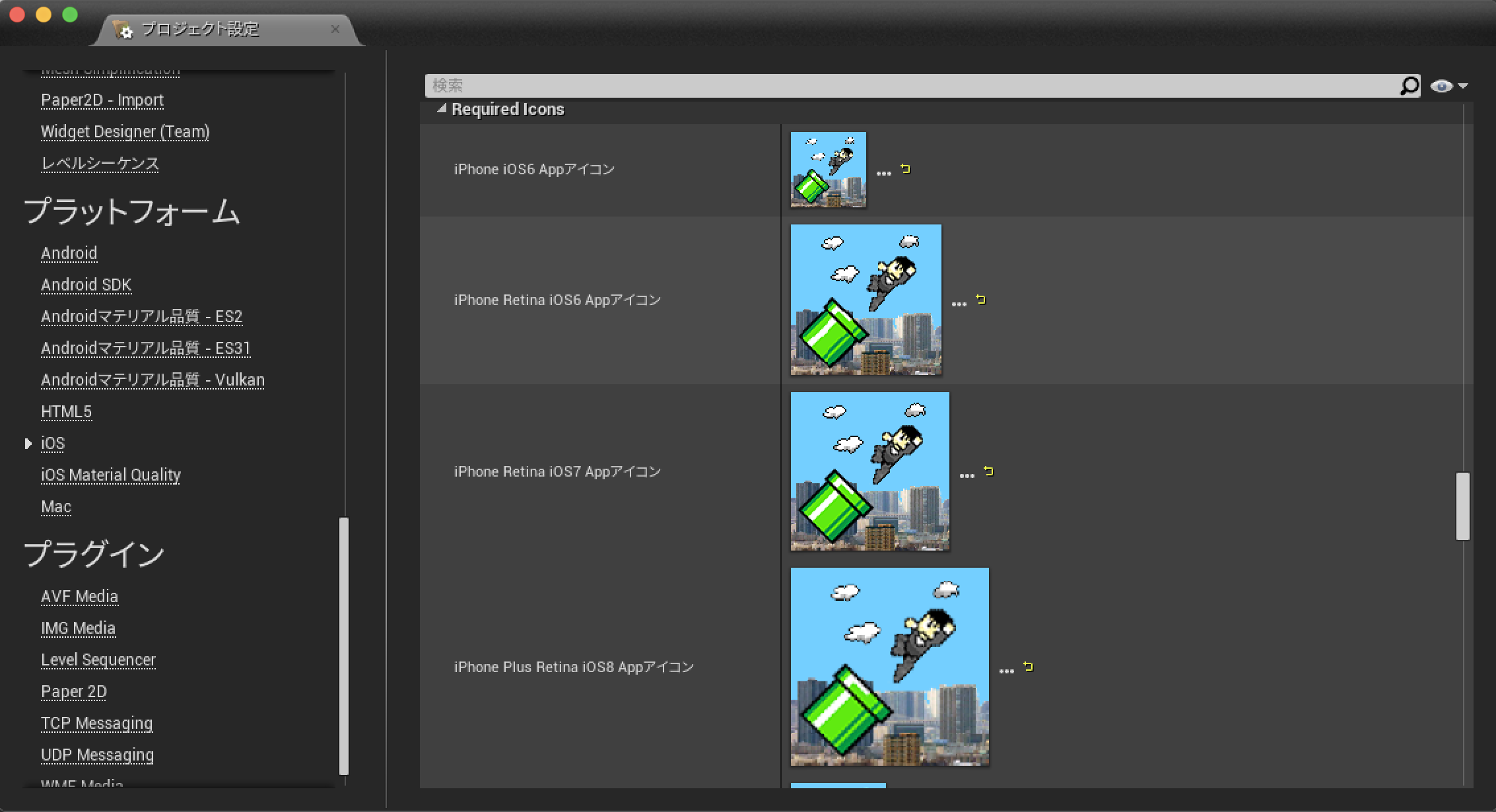This screenshot has width=1496, height=812.
Task: Click iPhone Plus Retina iOS8 Appアイコン label
Action: tap(574, 667)
